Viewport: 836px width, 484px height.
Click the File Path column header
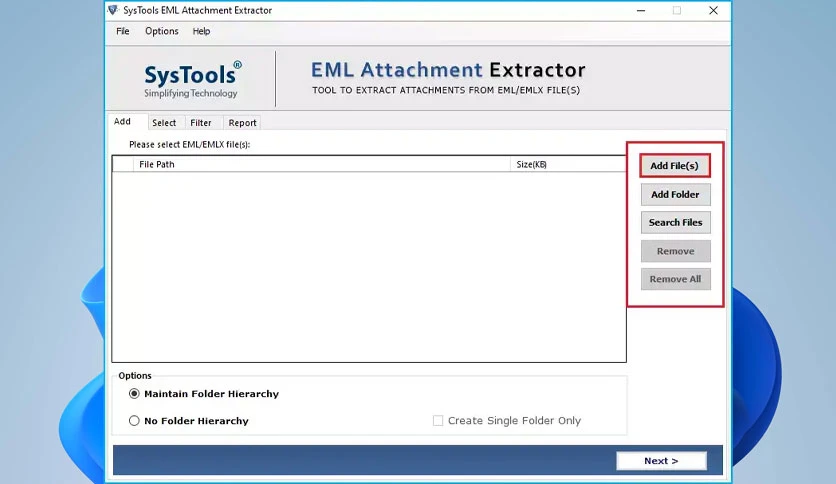[321, 164]
